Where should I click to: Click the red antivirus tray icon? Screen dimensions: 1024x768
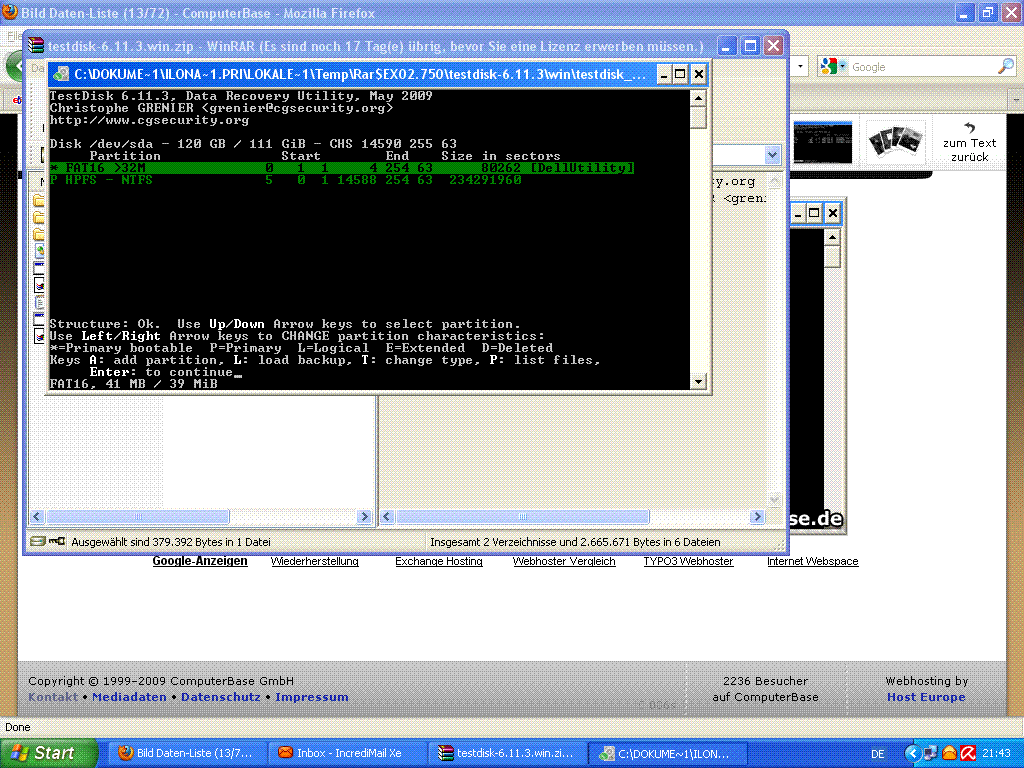[x=968, y=753]
